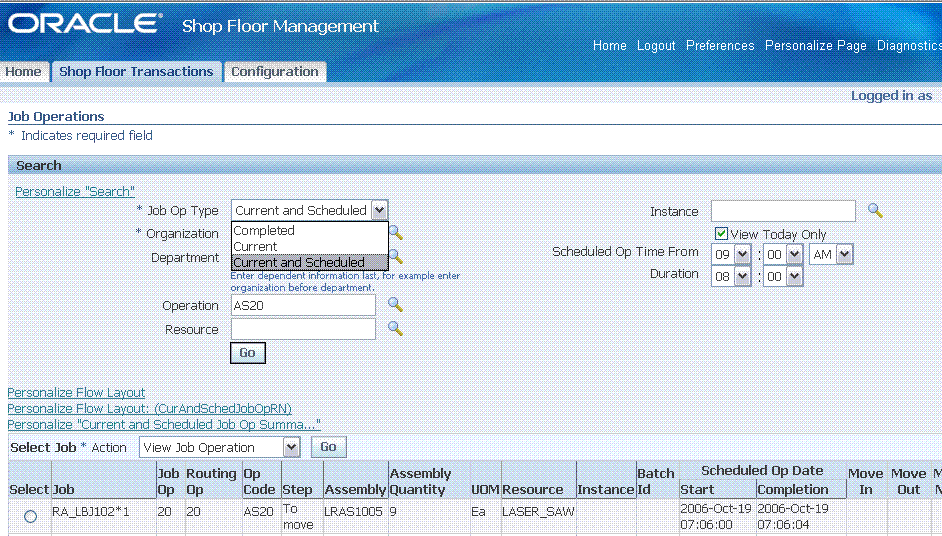The image size is (942, 536).
Task: Select the AS20 op code table cell
Action: coord(261,517)
